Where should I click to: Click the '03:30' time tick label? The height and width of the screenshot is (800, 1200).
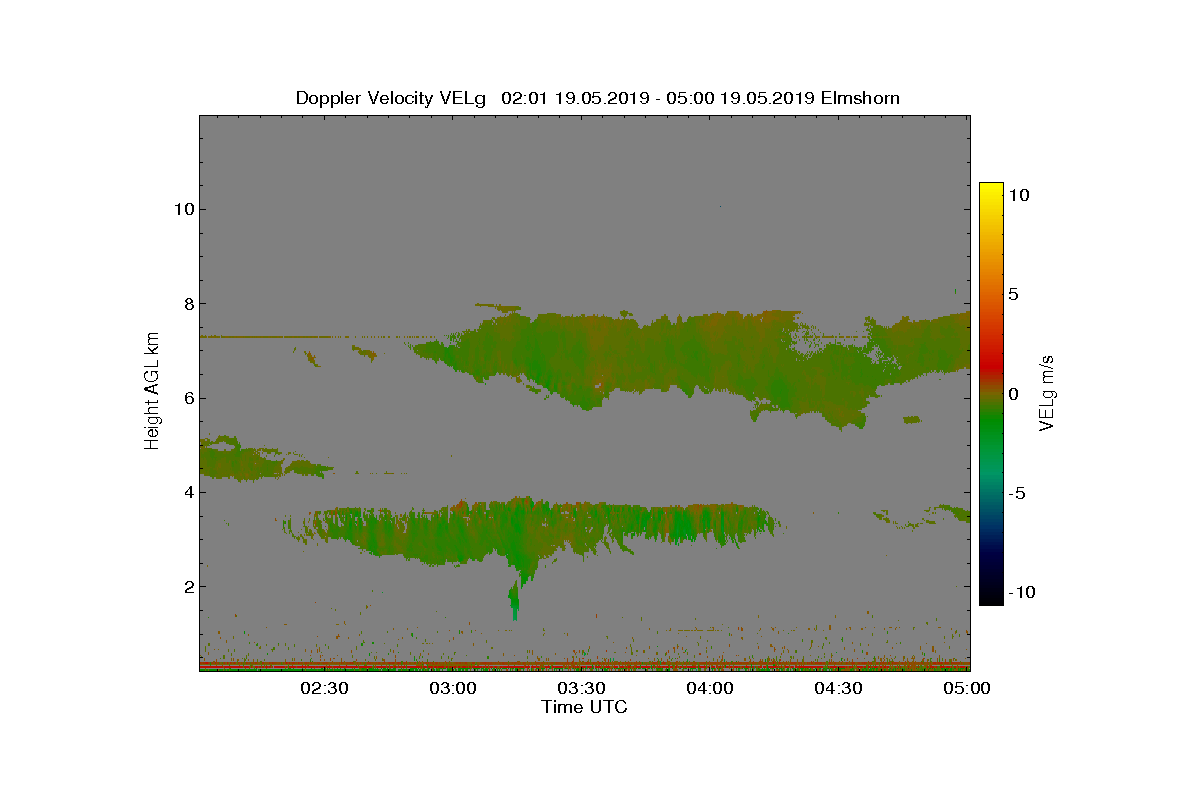tap(581, 689)
